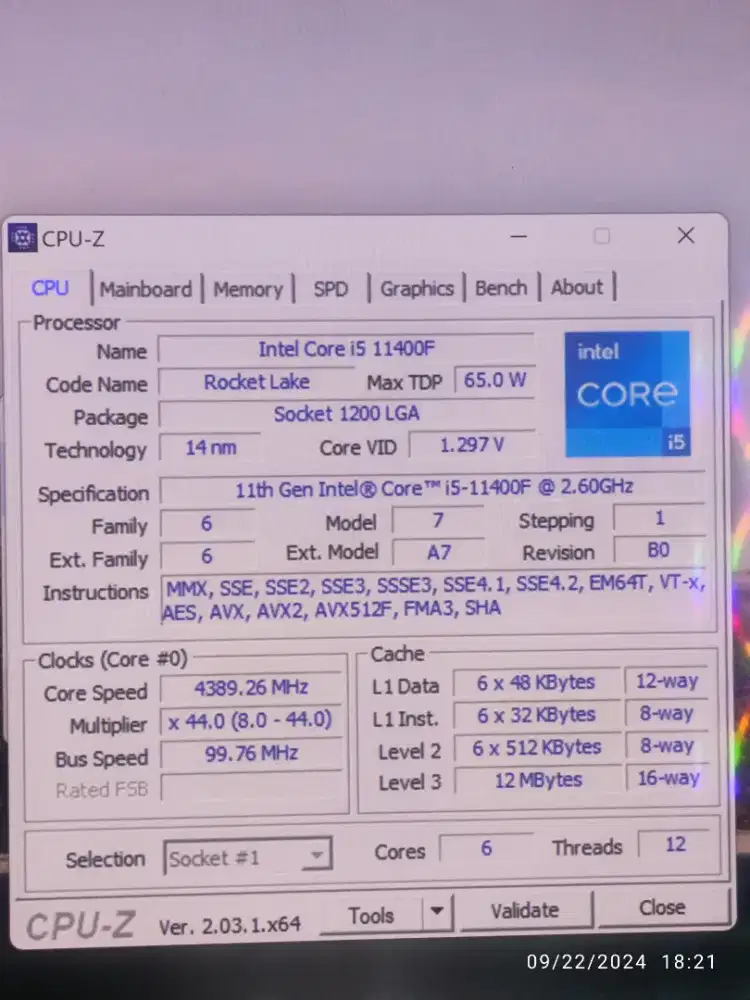Show the About tab
The image size is (750, 1000).
[577, 288]
